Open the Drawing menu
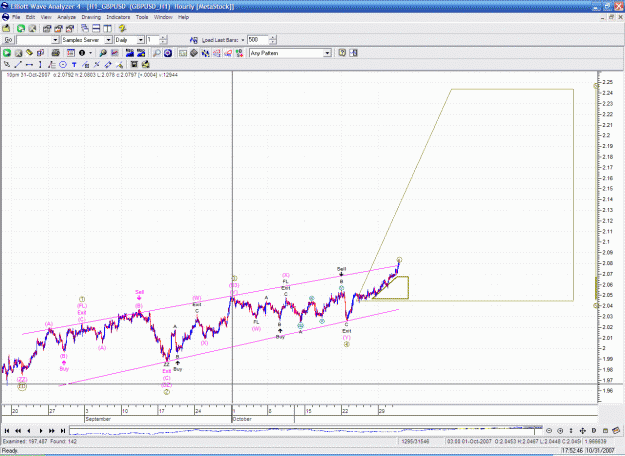Screen dimensions: 625x456 point(91,17)
